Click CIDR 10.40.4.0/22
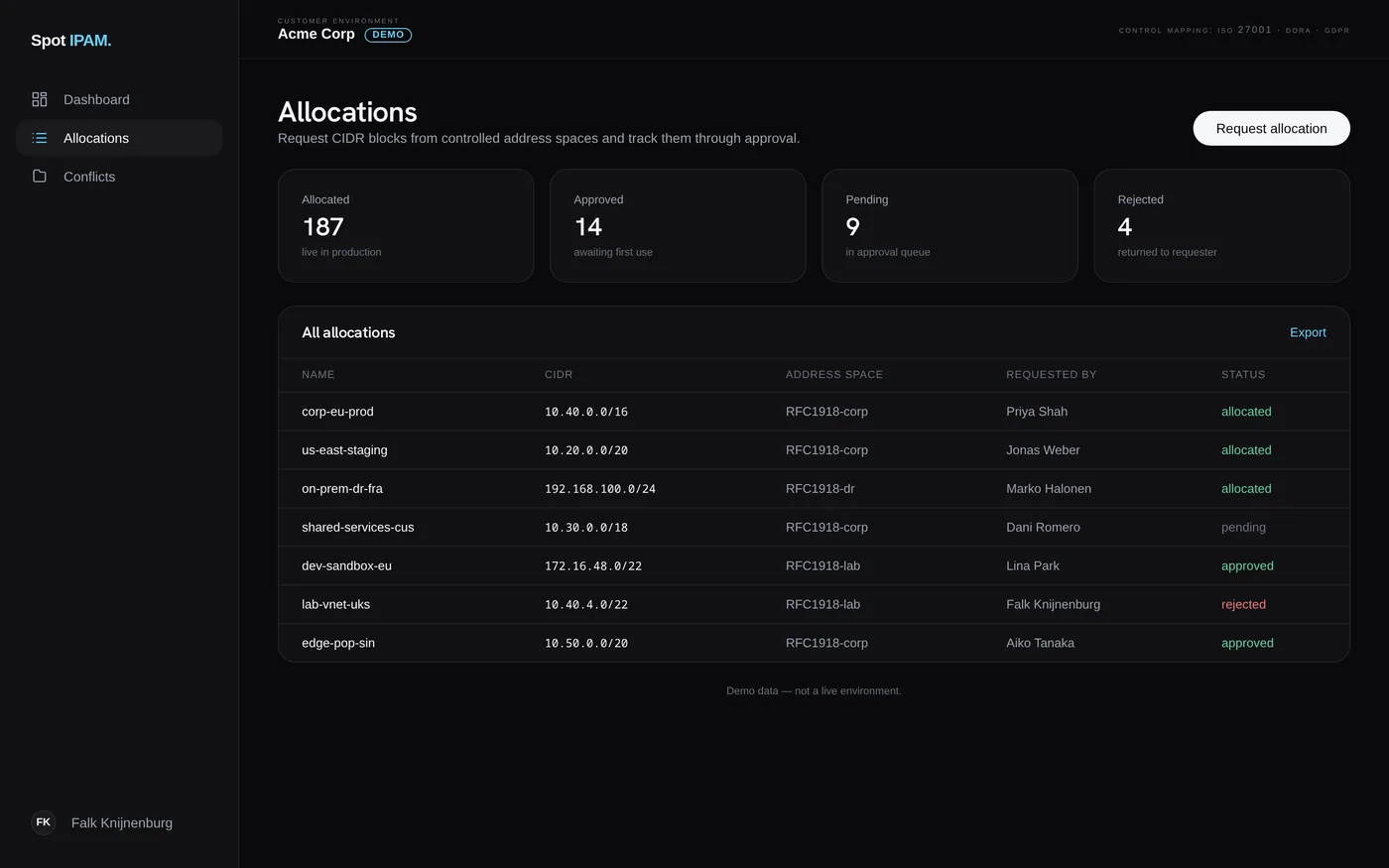 (x=586, y=605)
